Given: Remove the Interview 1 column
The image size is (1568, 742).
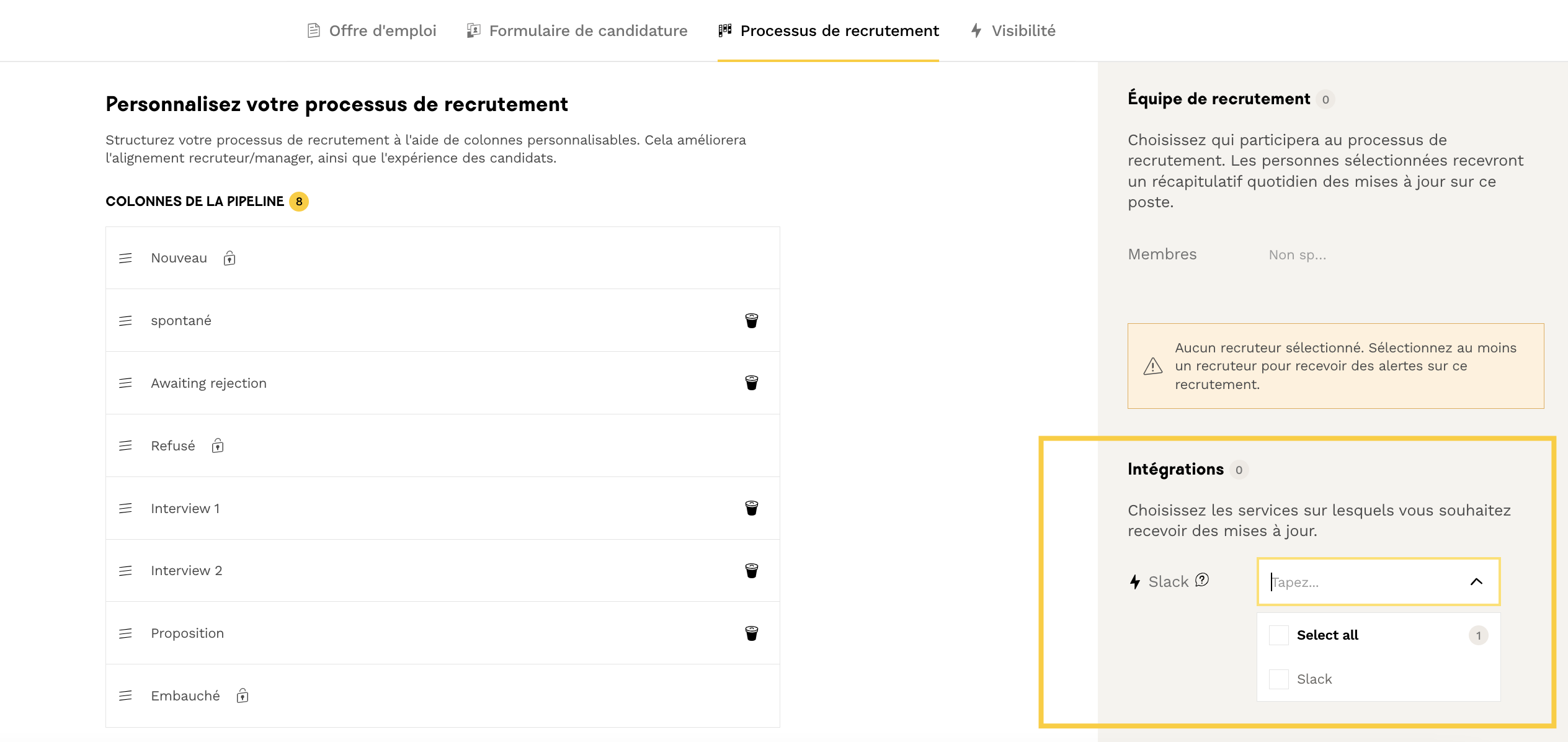Looking at the screenshot, I should click(751, 508).
